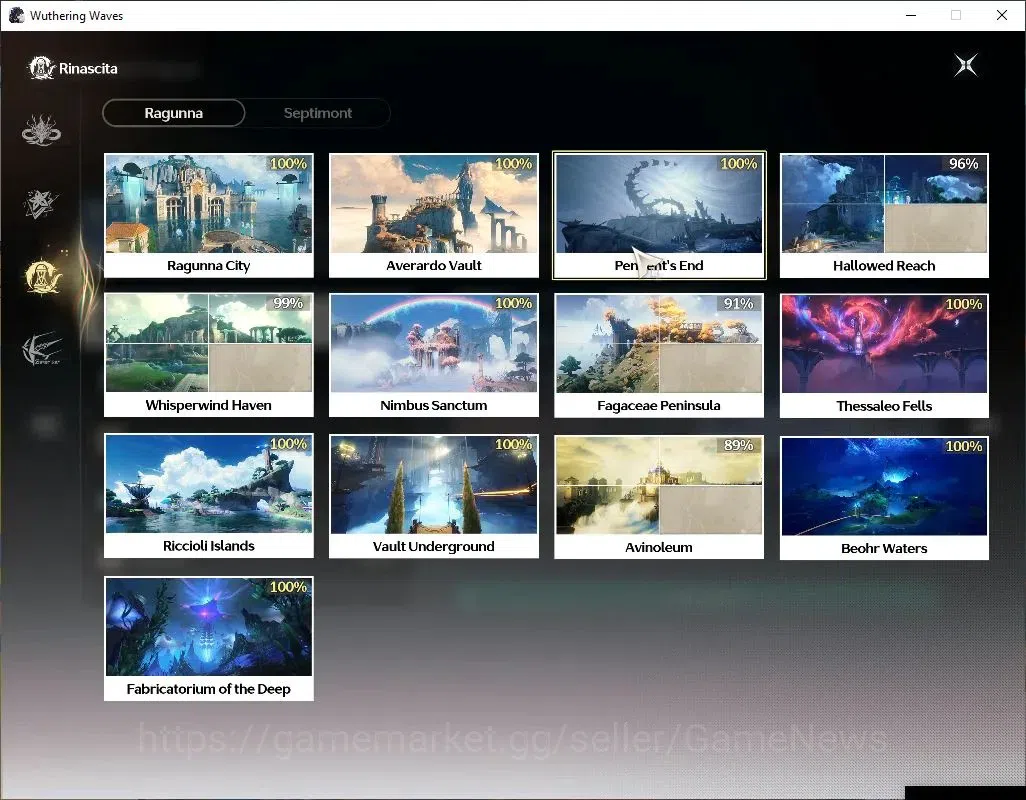Select the first region emblem in sidebar
The height and width of the screenshot is (800, 1026).
point(41,130)
